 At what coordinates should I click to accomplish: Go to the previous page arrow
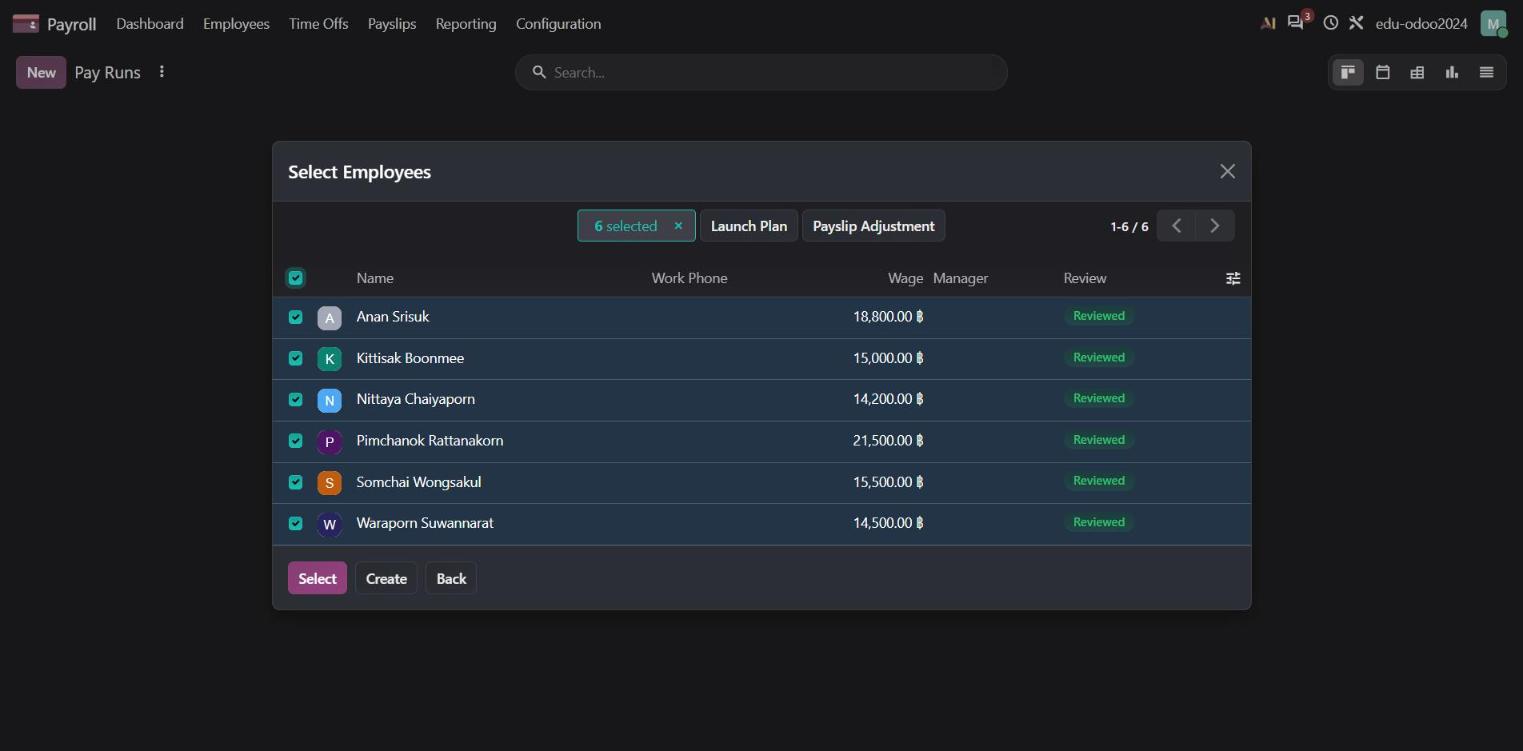click(x=1176, y=226)
